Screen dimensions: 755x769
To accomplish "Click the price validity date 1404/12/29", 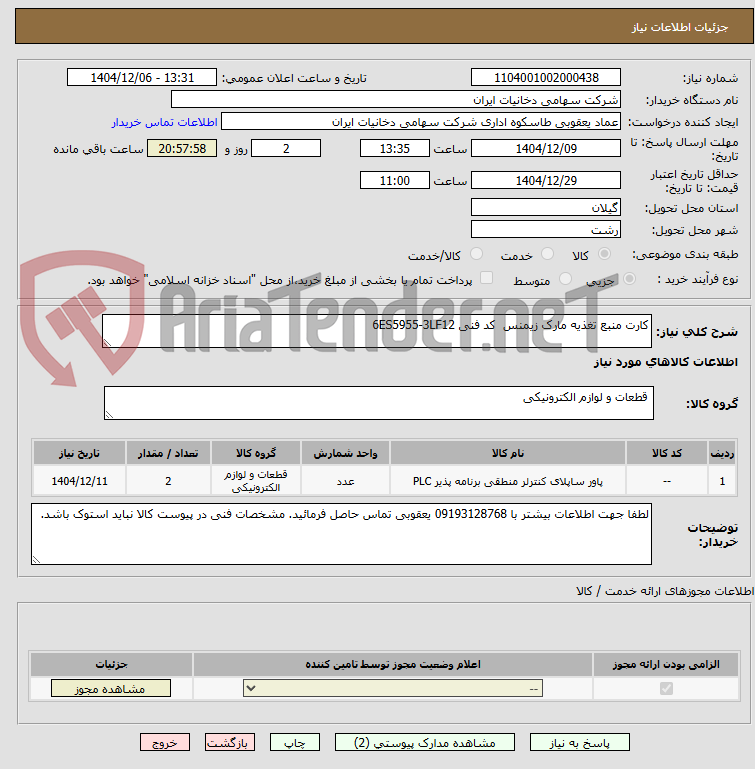I will (x=546, y=180).
